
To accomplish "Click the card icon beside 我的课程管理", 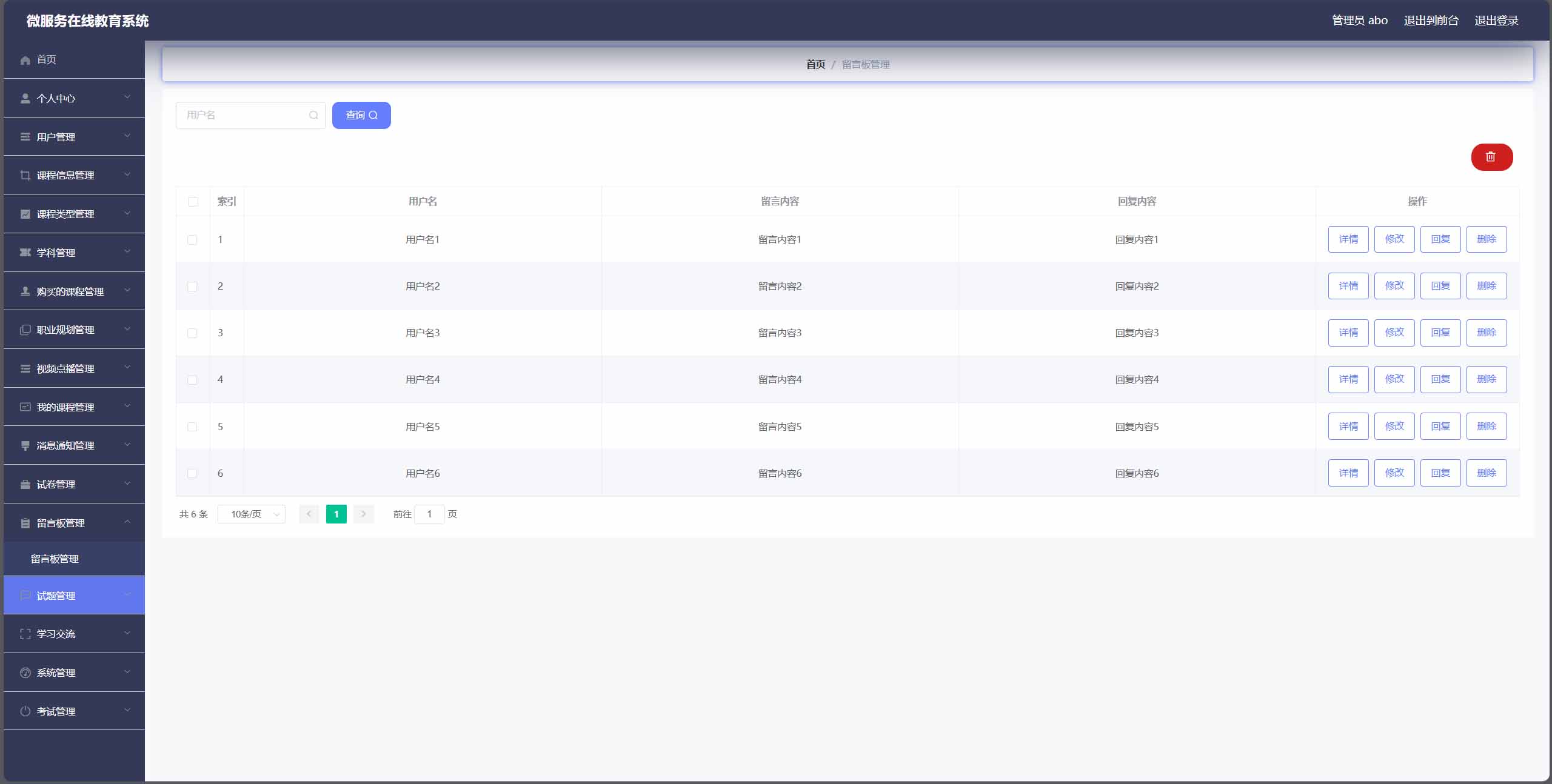I will [x=25, y=407].
